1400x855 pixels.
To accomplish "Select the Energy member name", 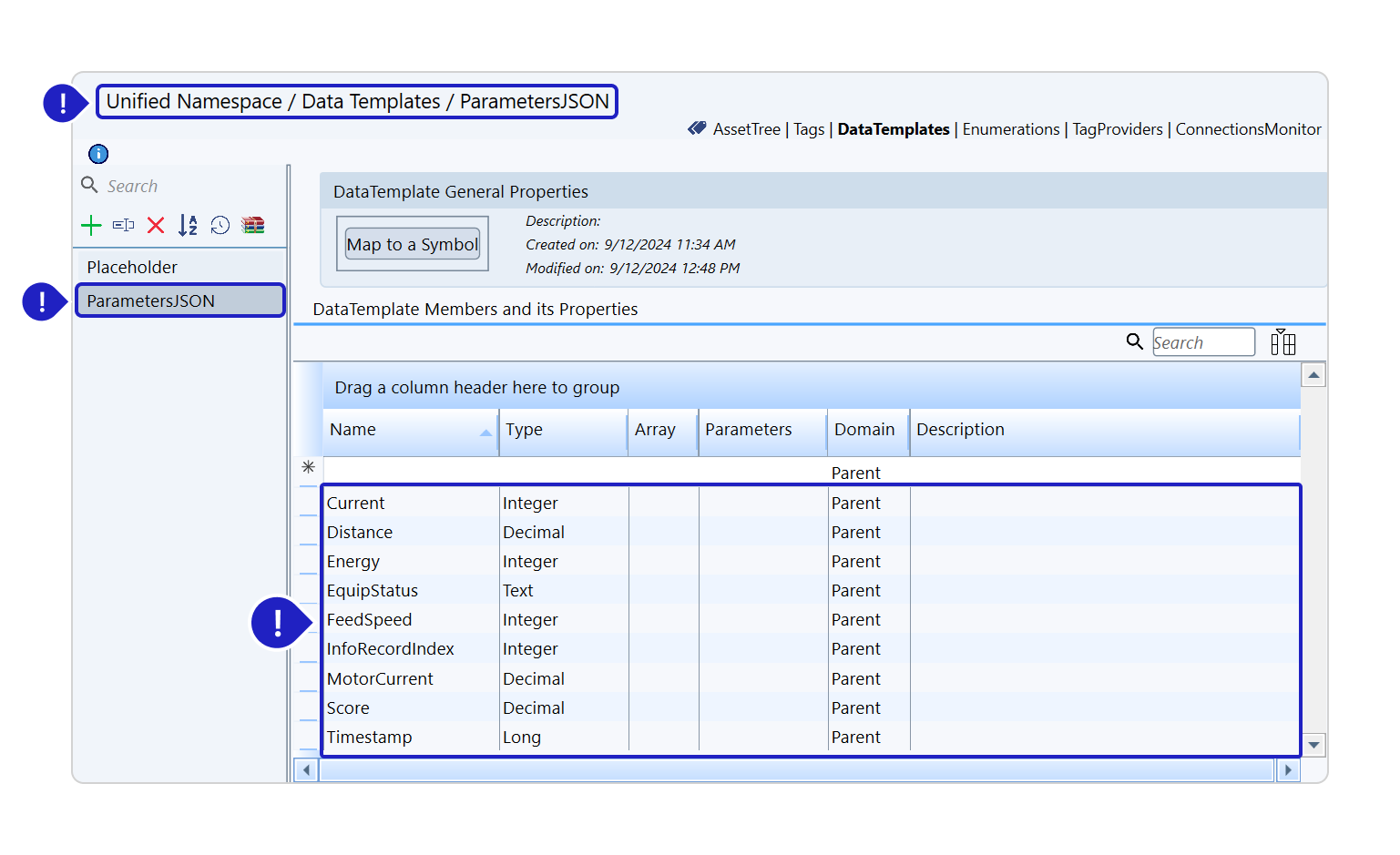I will (353, 562).
